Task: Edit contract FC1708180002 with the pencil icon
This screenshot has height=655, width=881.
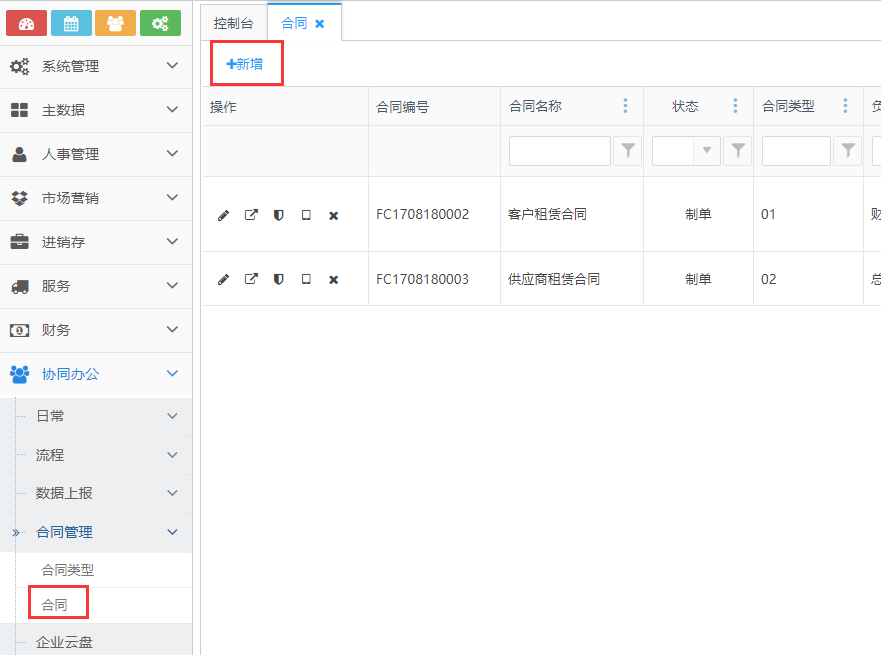Action: 223,215
